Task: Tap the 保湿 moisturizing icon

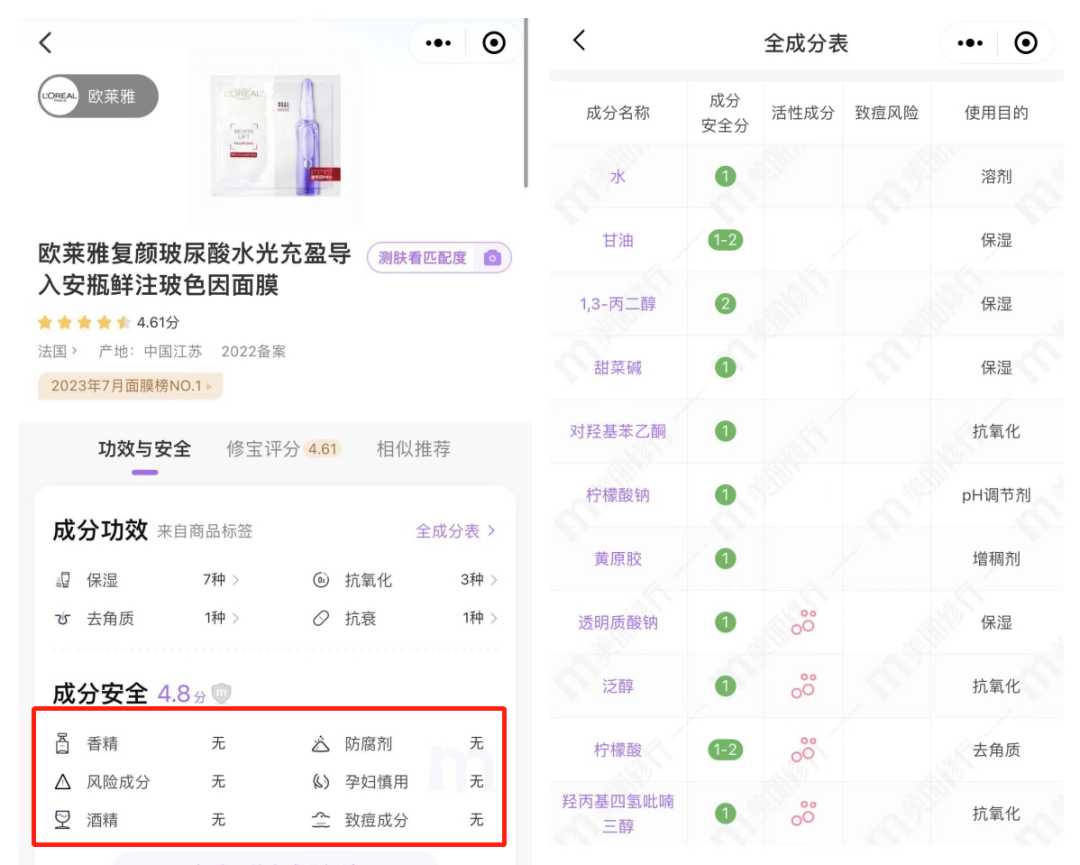Action: coord(63,580)
